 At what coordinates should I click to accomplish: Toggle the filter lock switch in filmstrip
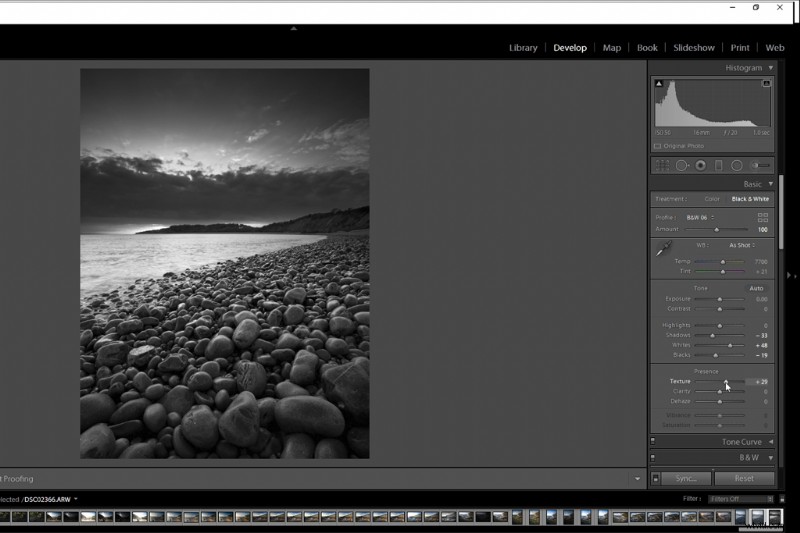pyautogui.click(x=782, y=499)
